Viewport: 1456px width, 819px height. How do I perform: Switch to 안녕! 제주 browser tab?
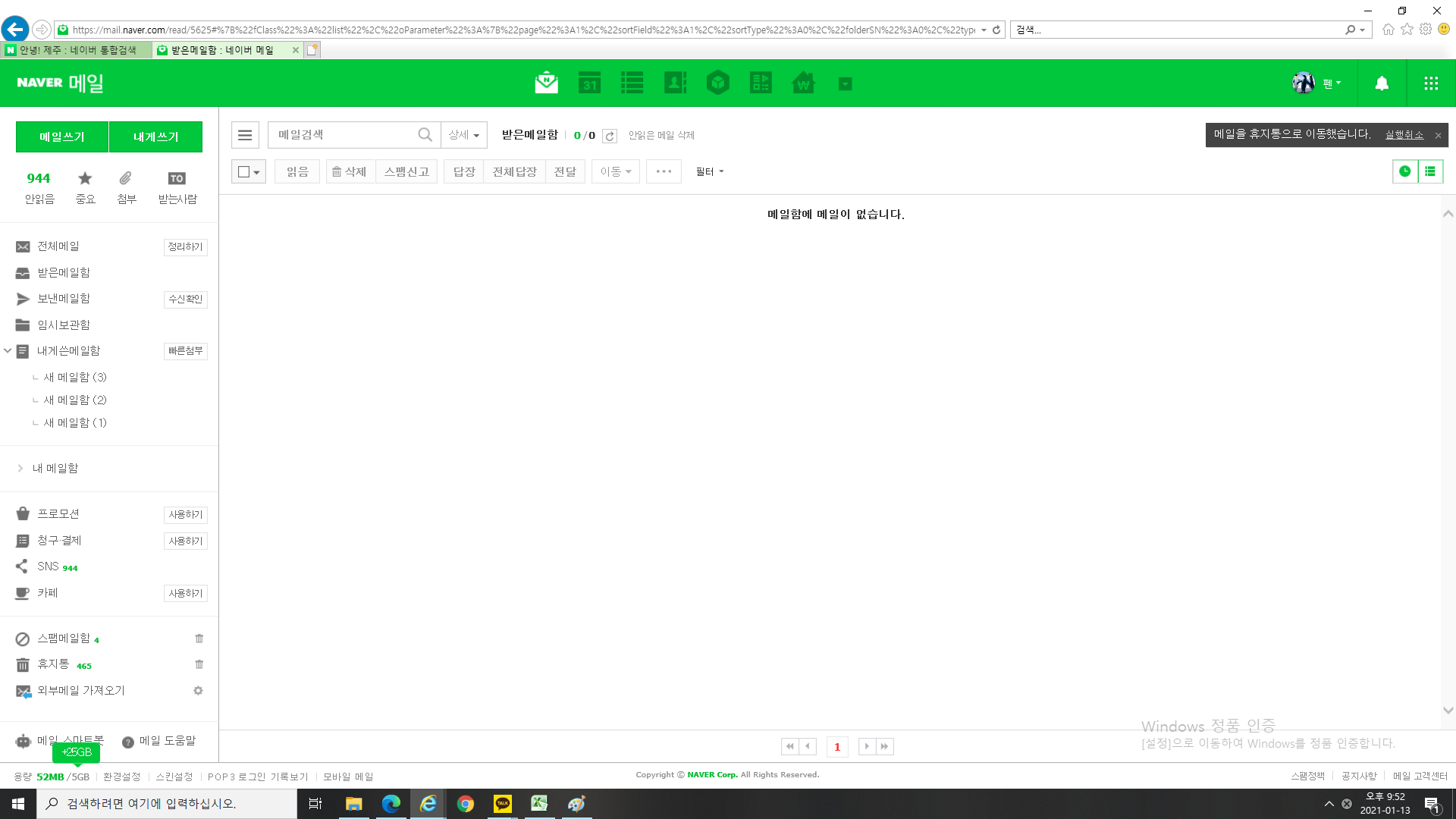pyautogui.click(x=77, y=50)
